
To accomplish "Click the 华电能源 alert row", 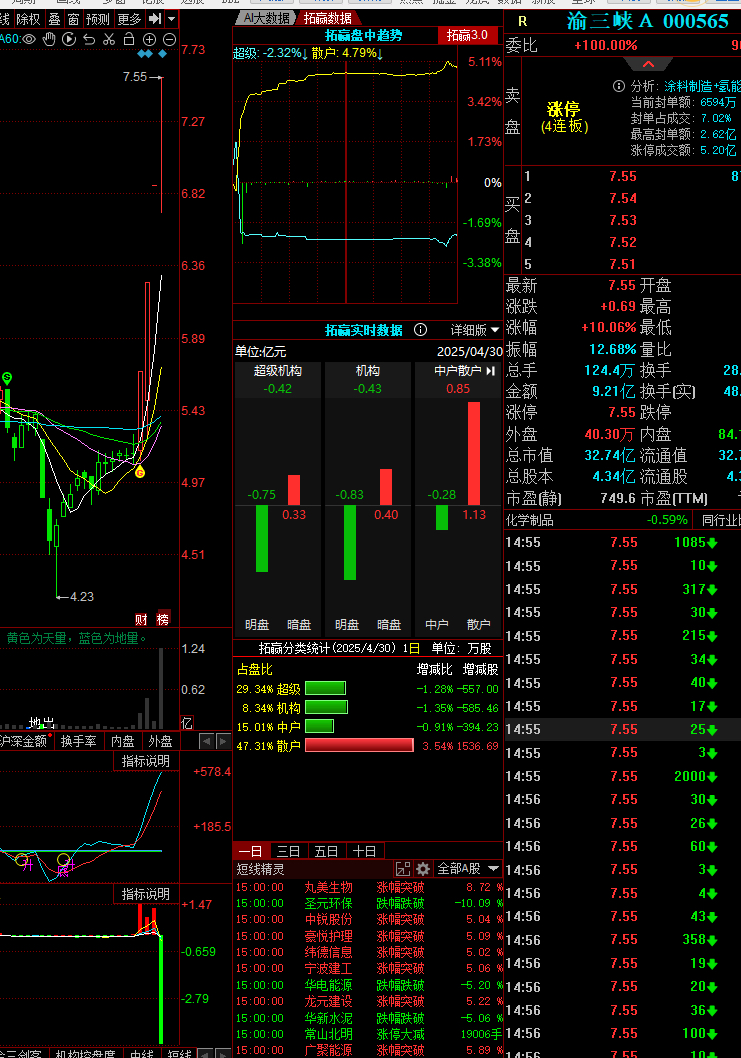I will point(368,985).
